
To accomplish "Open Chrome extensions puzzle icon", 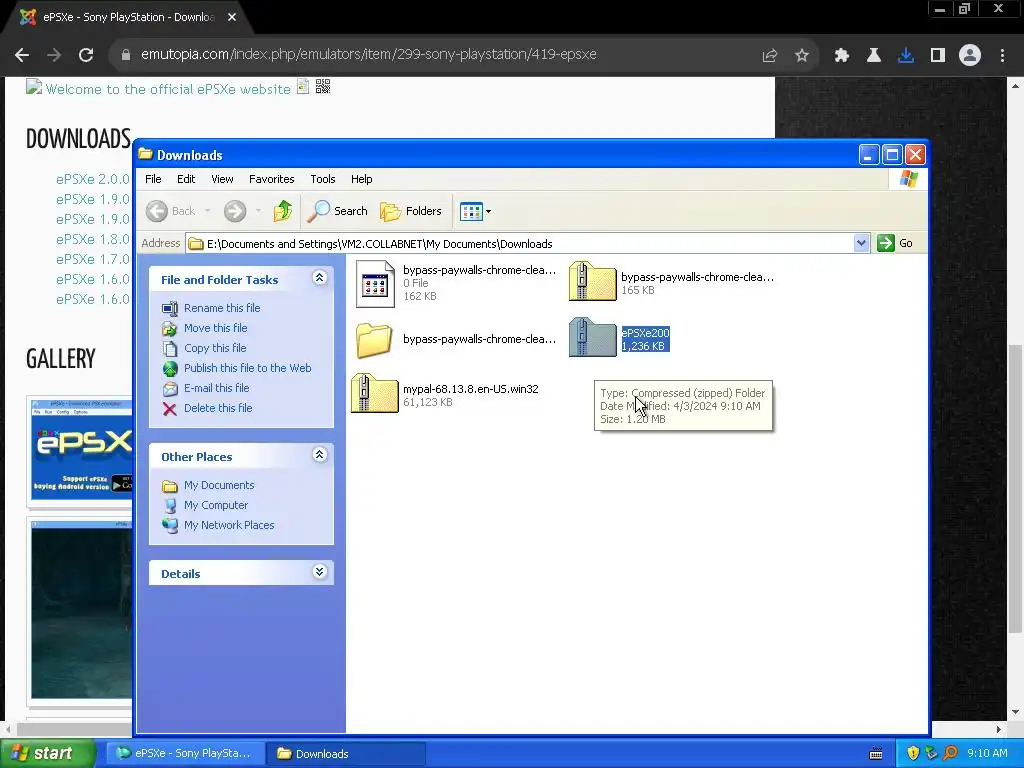I will pyautogui.click(x=842, y=56).
